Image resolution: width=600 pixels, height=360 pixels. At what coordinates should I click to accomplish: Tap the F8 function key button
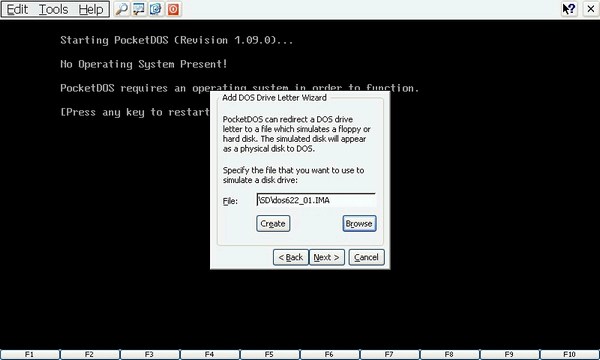pyautogui.click(x=450, y=354)
